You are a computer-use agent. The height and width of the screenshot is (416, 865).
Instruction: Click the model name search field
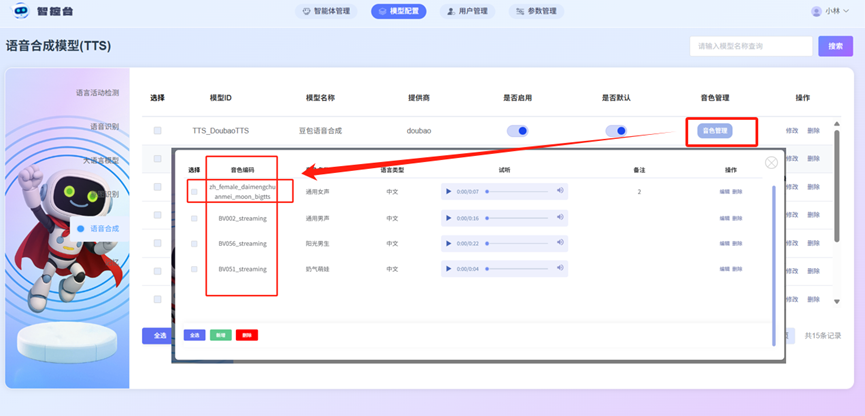point(751,46)
